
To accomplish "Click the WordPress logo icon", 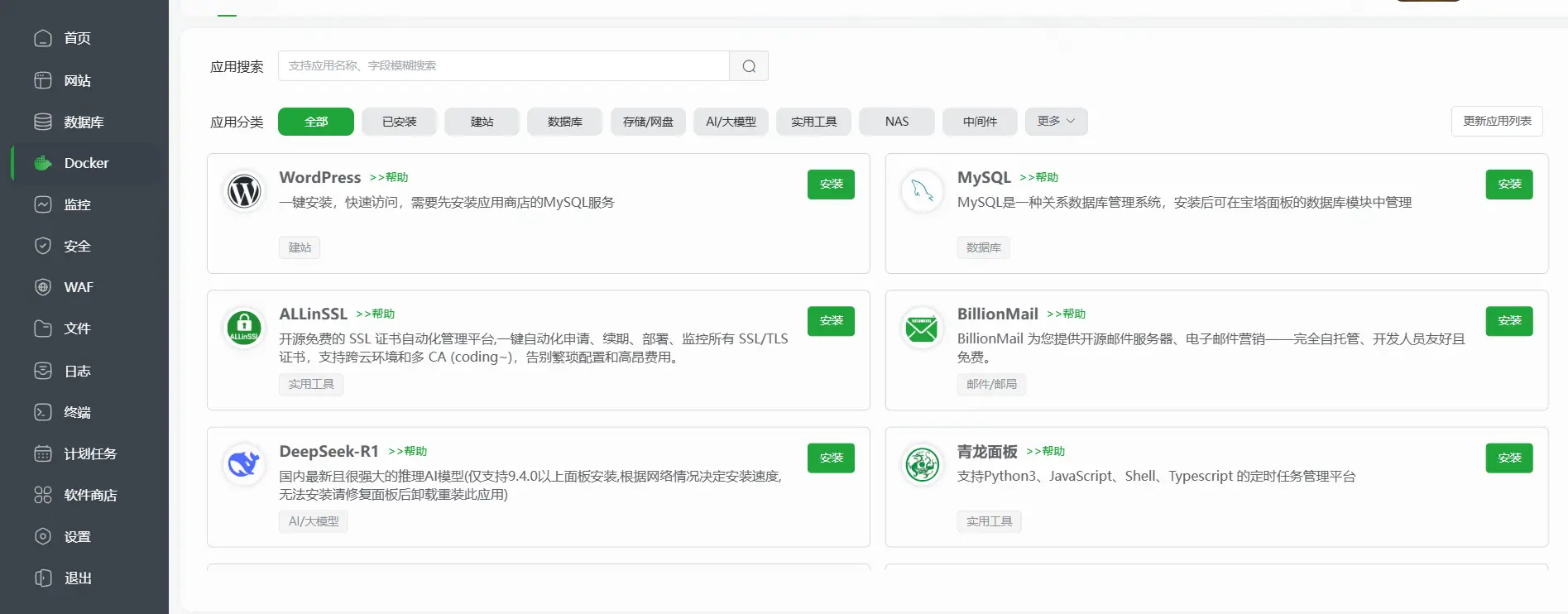I will tap(244, 191).
